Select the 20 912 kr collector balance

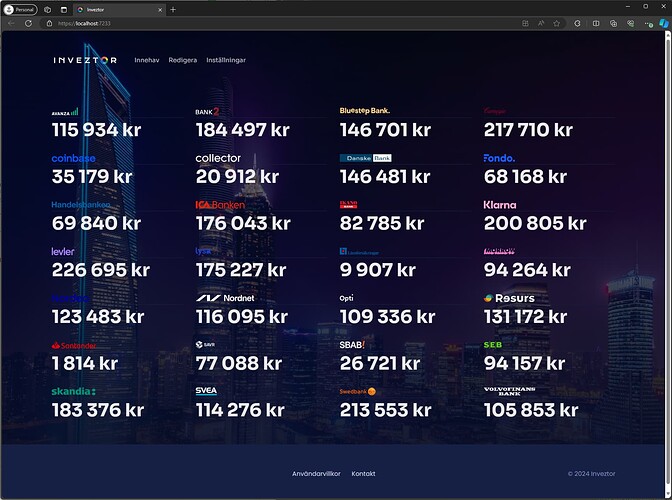[x=237, y=177]
